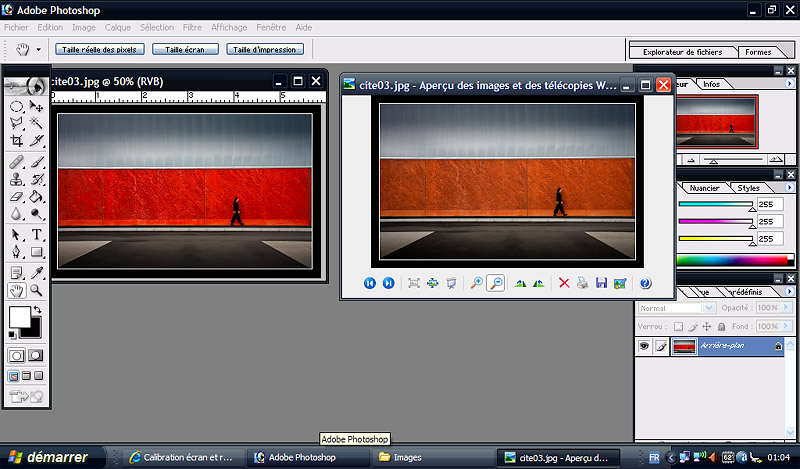Select the Type (T) tool
The height and width of the screenshot is (469, 800).
click(x=36, y=235)
